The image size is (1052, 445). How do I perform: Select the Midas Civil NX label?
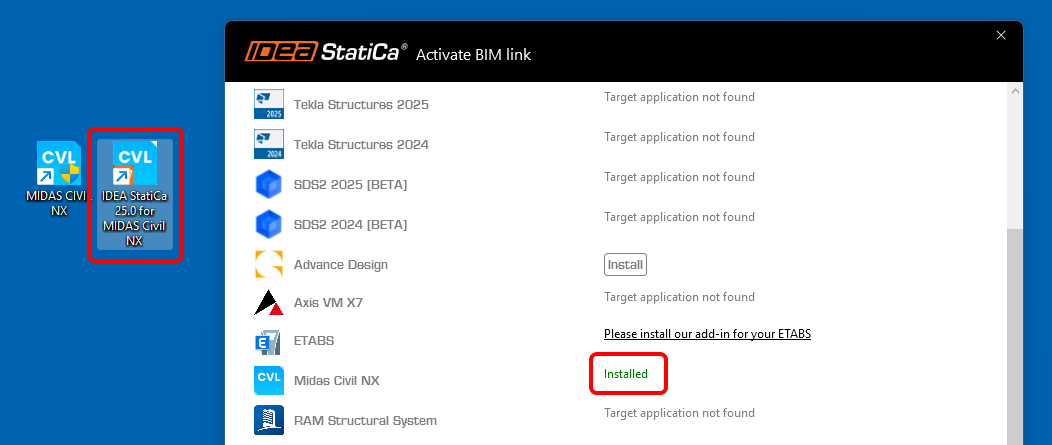pyautogui.click(x=337, y=381)
